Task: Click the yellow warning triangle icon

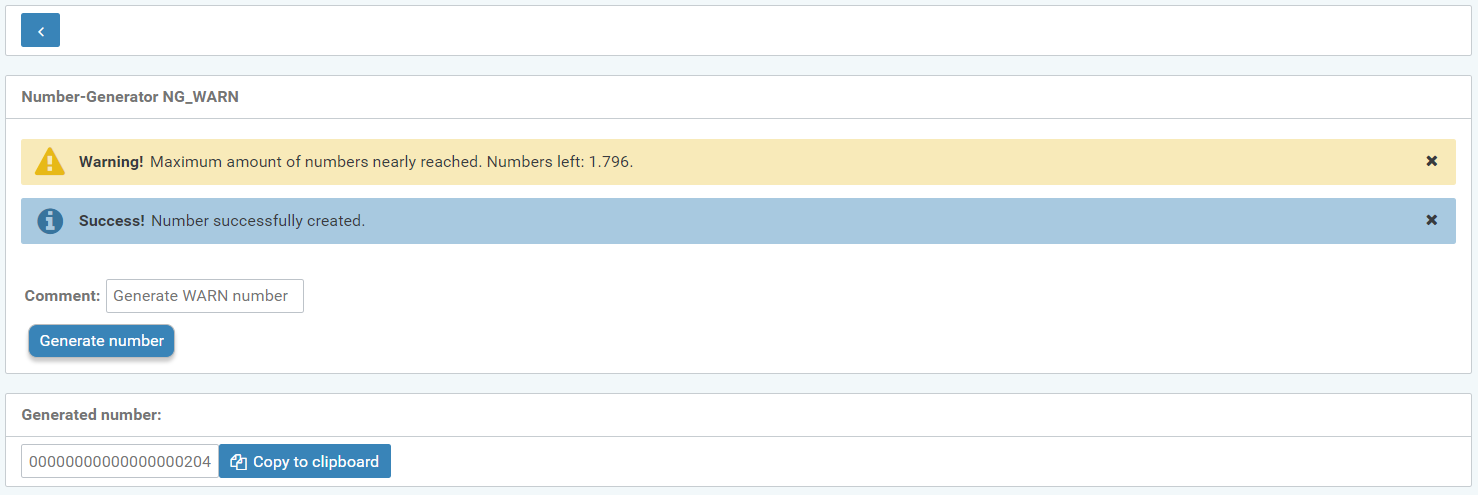Action: coord(49,161)
